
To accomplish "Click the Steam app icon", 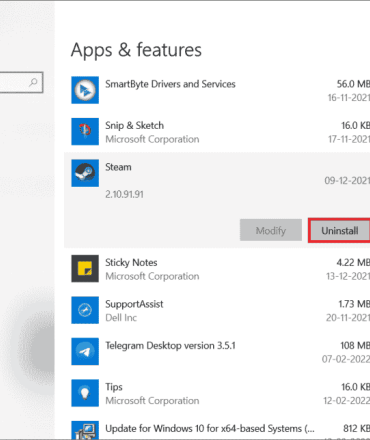I will tap(85, 173).
